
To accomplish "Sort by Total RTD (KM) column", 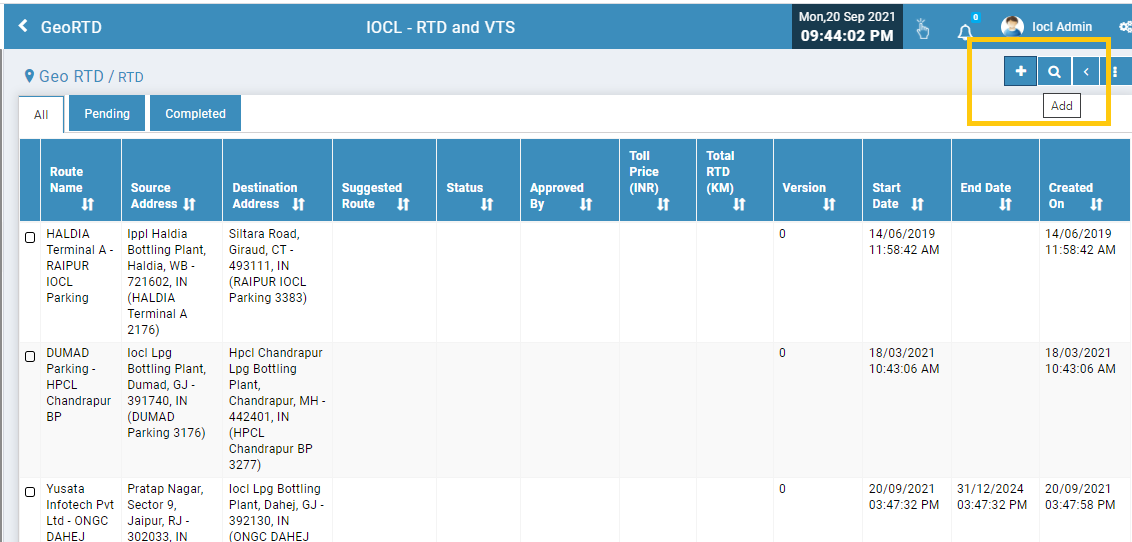I will coord(739,204).
